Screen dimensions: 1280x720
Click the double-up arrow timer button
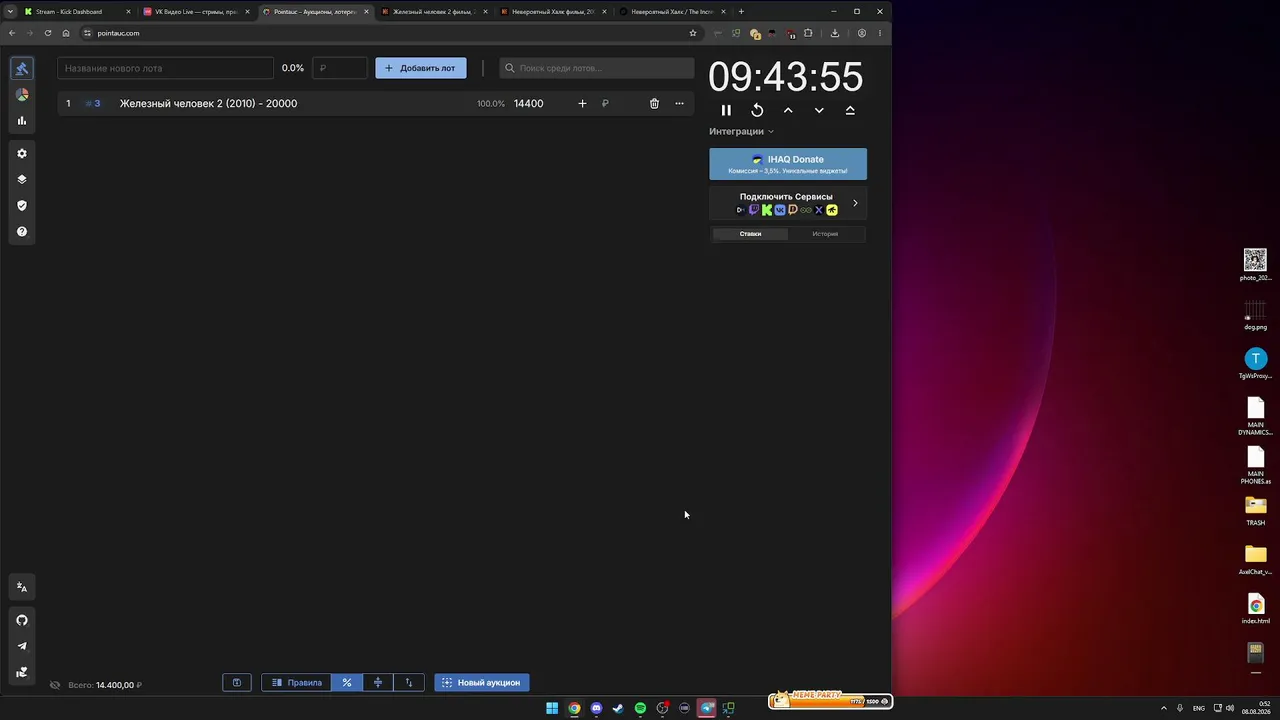(x=850, y=111)
